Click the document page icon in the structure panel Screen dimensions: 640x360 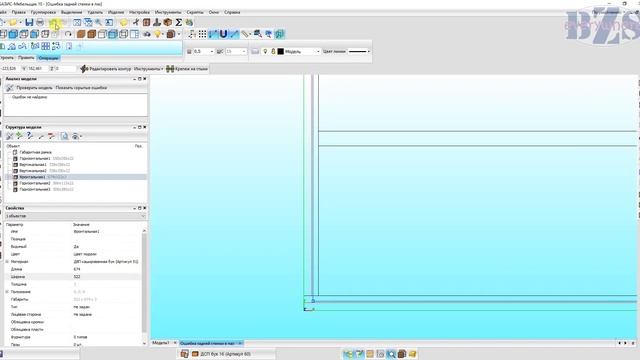[x=64, y=136]
